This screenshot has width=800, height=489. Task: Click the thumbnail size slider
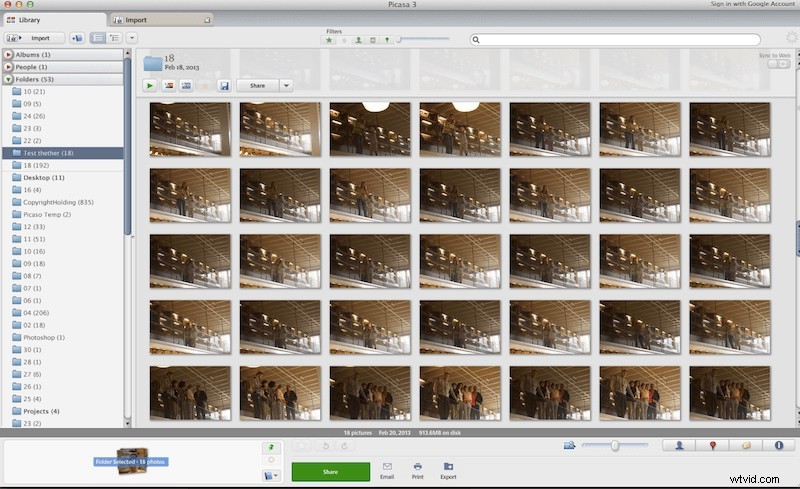coord(615,446)
